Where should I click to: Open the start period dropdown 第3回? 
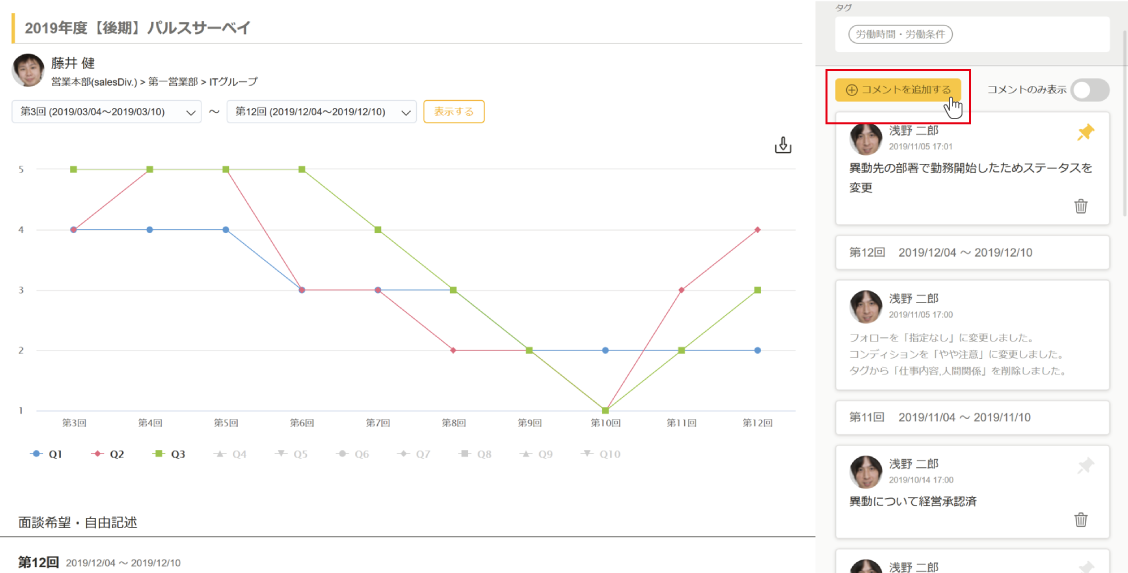(x=107, y=112)
